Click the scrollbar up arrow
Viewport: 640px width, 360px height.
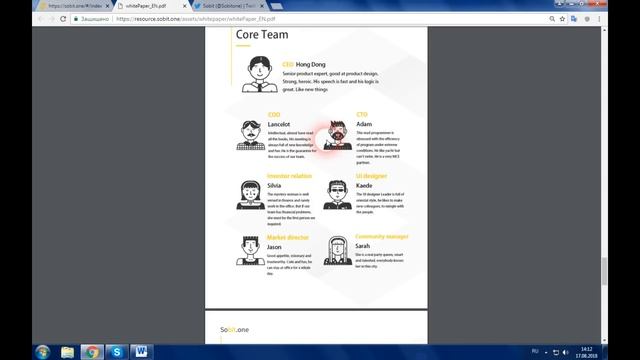pyautogui.click(x=604, y=31)
